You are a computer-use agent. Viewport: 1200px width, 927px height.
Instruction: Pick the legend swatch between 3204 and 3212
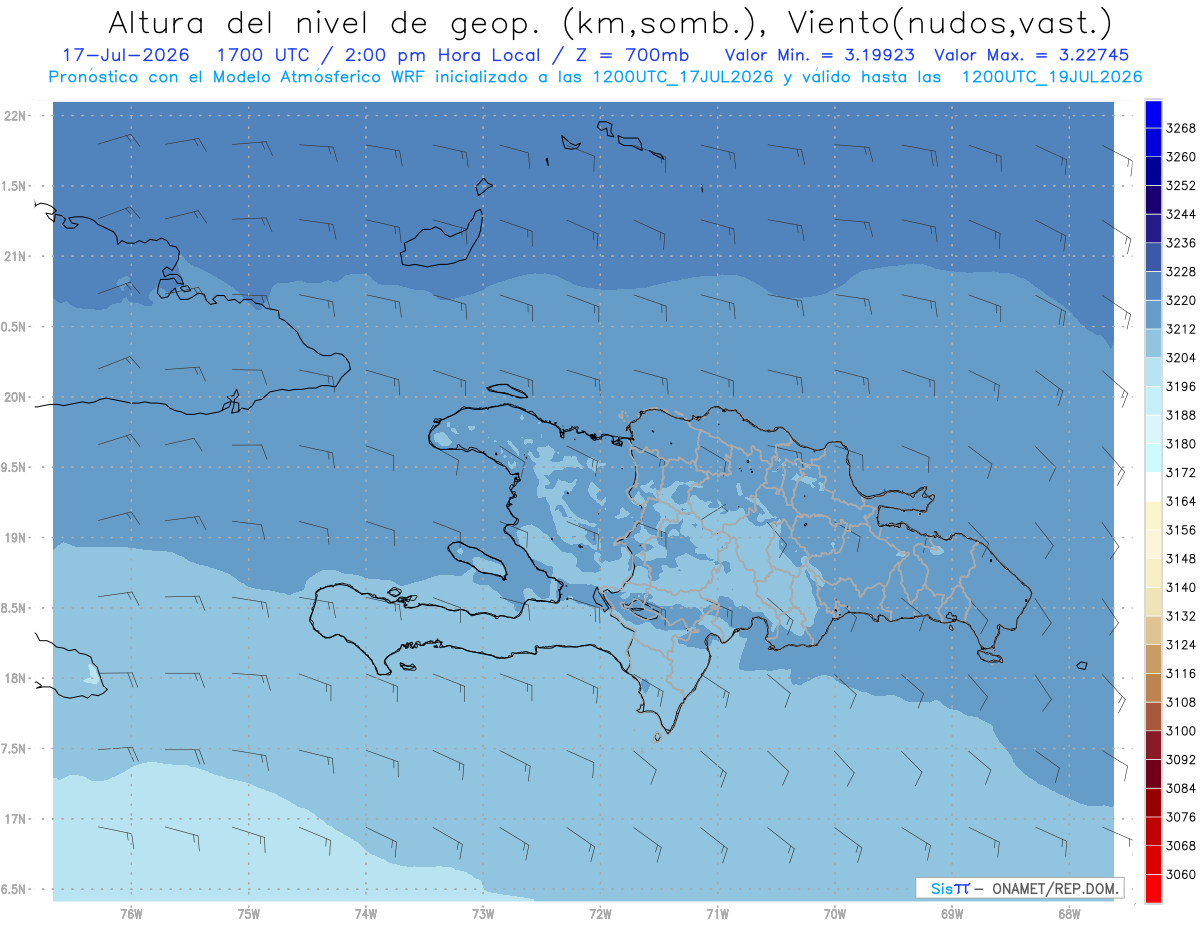coord(1153,344)
